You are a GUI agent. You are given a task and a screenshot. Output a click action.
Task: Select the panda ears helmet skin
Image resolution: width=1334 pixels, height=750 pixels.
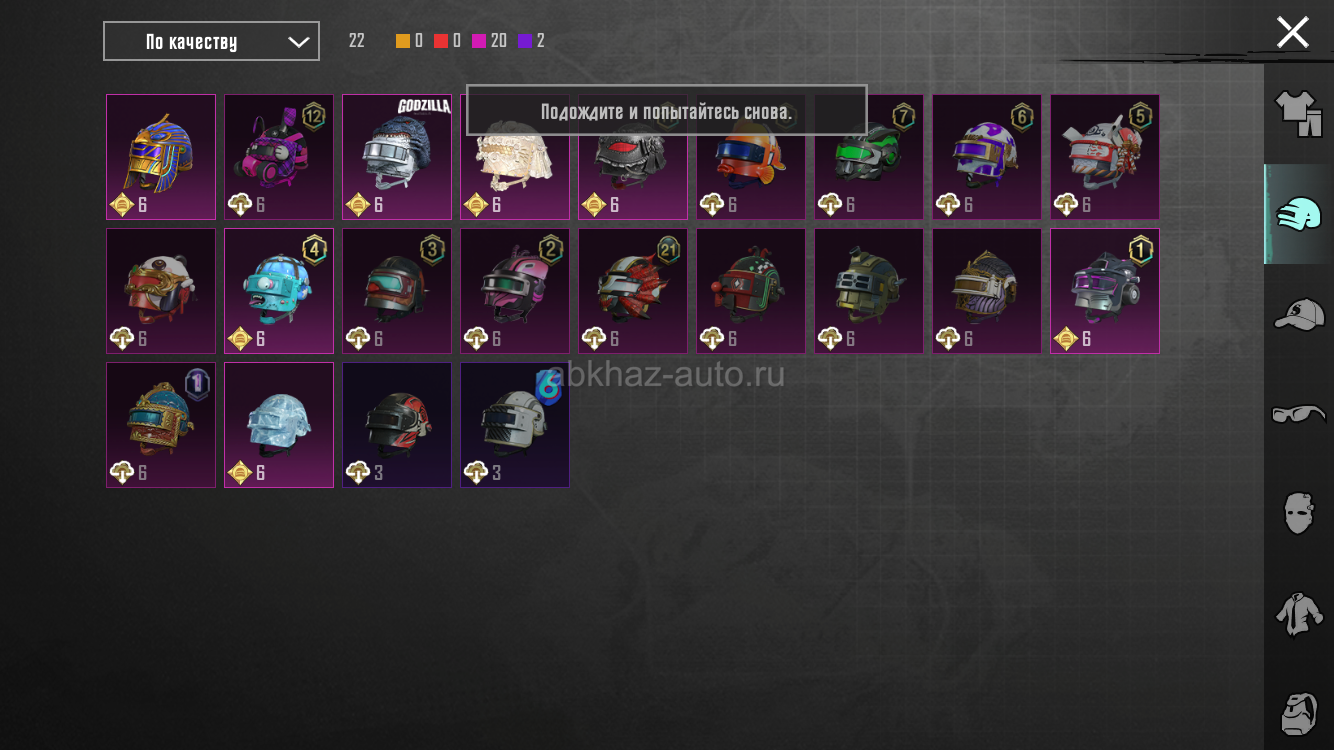(161, 291)
